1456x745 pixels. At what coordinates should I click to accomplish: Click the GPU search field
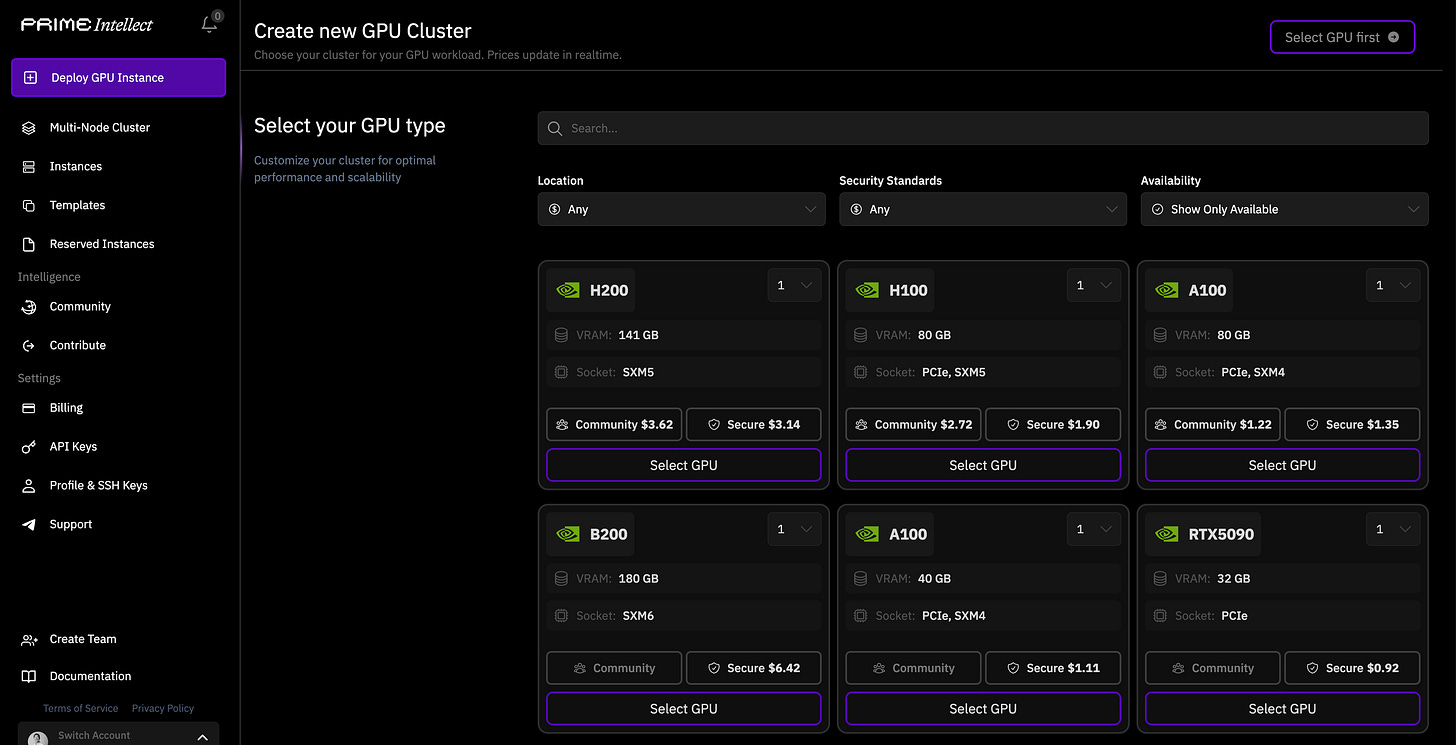[x=983, y=128]
